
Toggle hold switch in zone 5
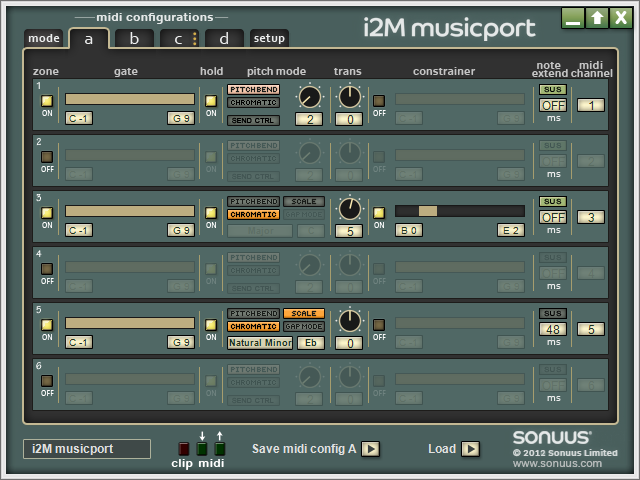[211, 324]
